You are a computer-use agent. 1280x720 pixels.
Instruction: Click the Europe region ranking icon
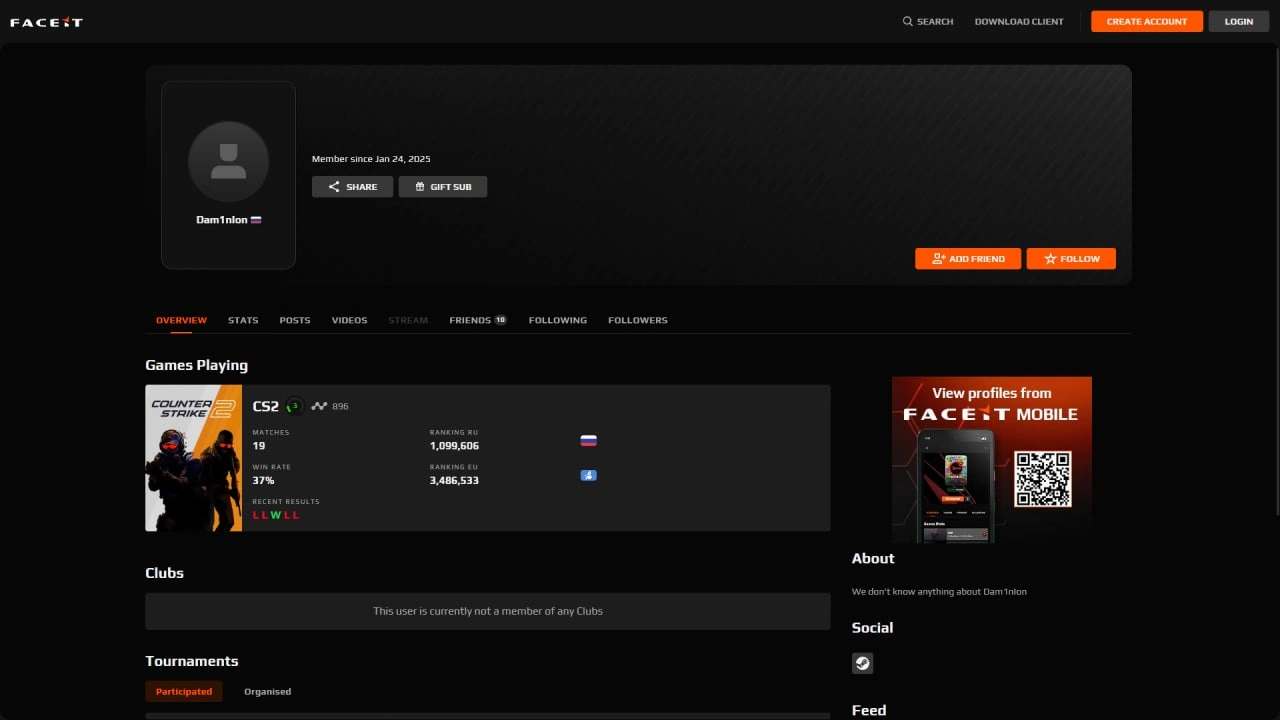point(588,476)
